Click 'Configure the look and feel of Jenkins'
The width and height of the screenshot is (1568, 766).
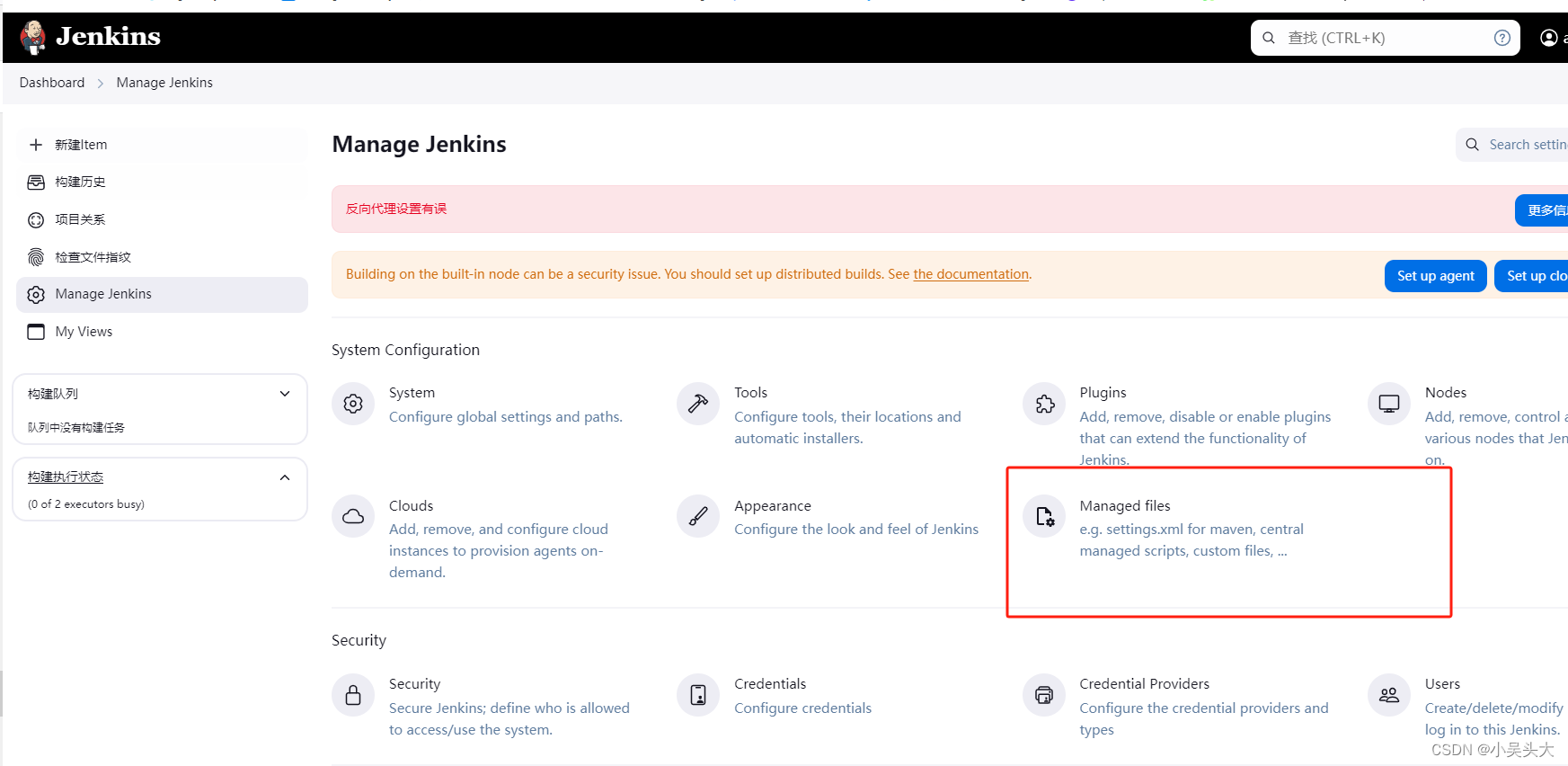(856, 530)
